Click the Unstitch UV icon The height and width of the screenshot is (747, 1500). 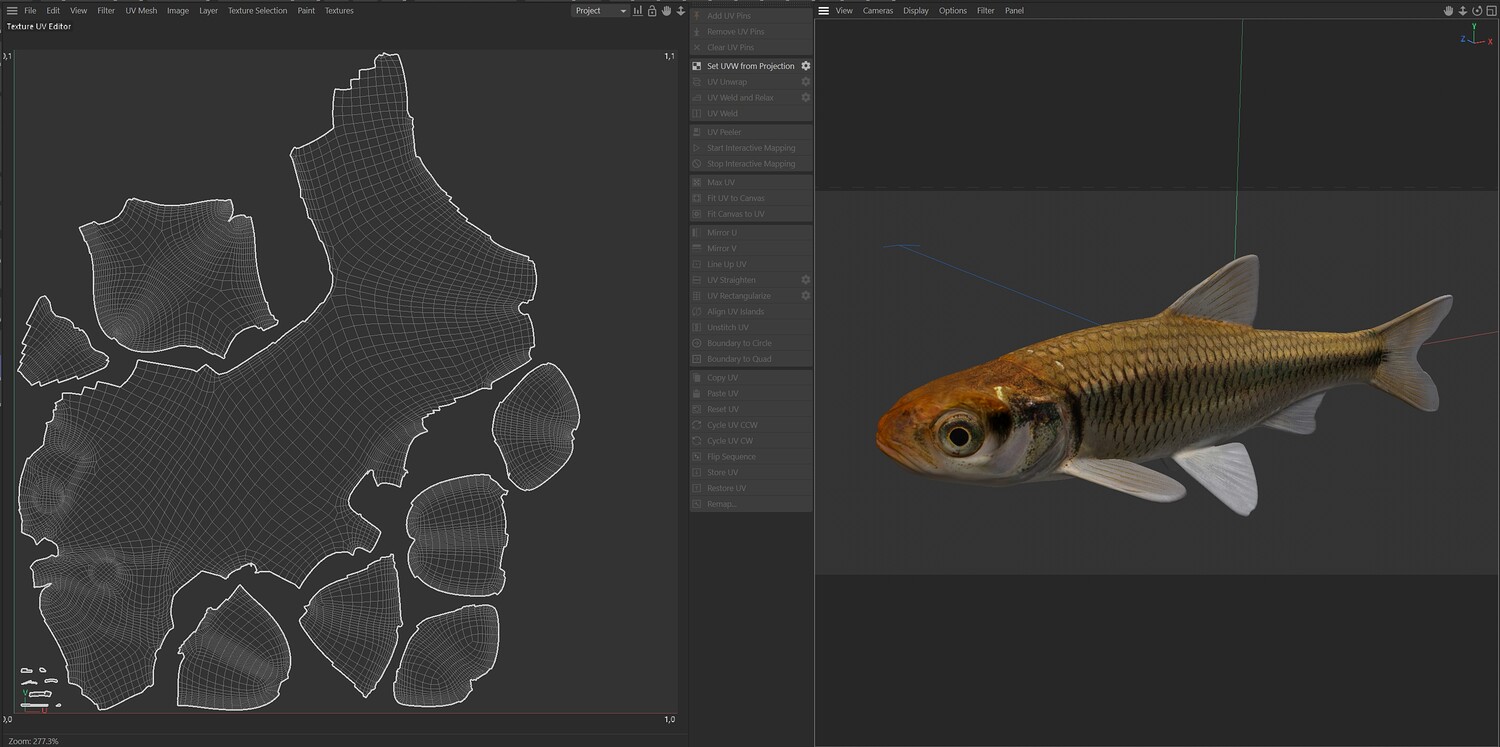tap(697, 328)
